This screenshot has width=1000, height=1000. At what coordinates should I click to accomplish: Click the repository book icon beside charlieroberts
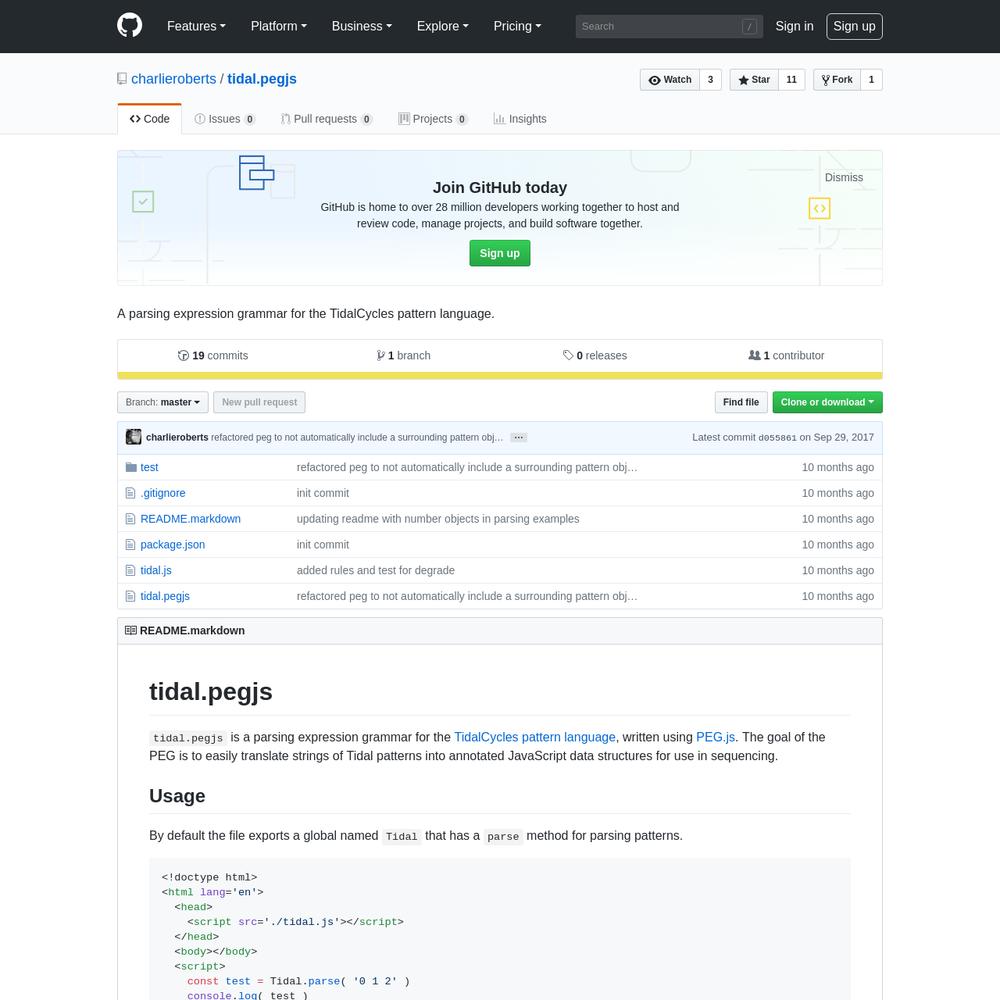122,79
